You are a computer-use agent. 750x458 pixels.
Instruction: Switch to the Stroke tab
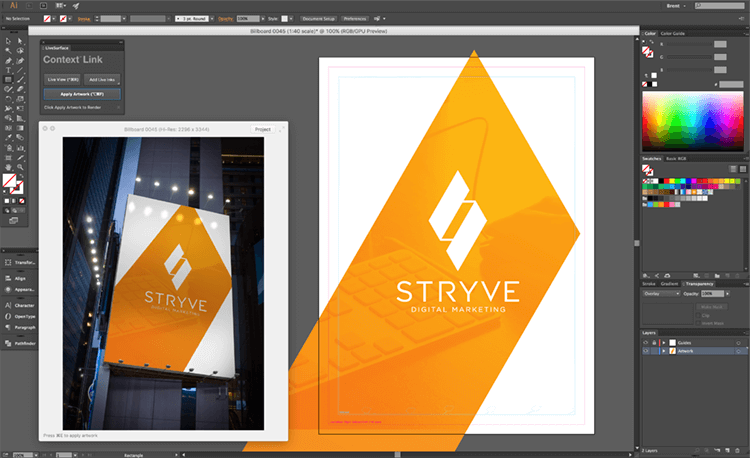(x=649, y=284)
